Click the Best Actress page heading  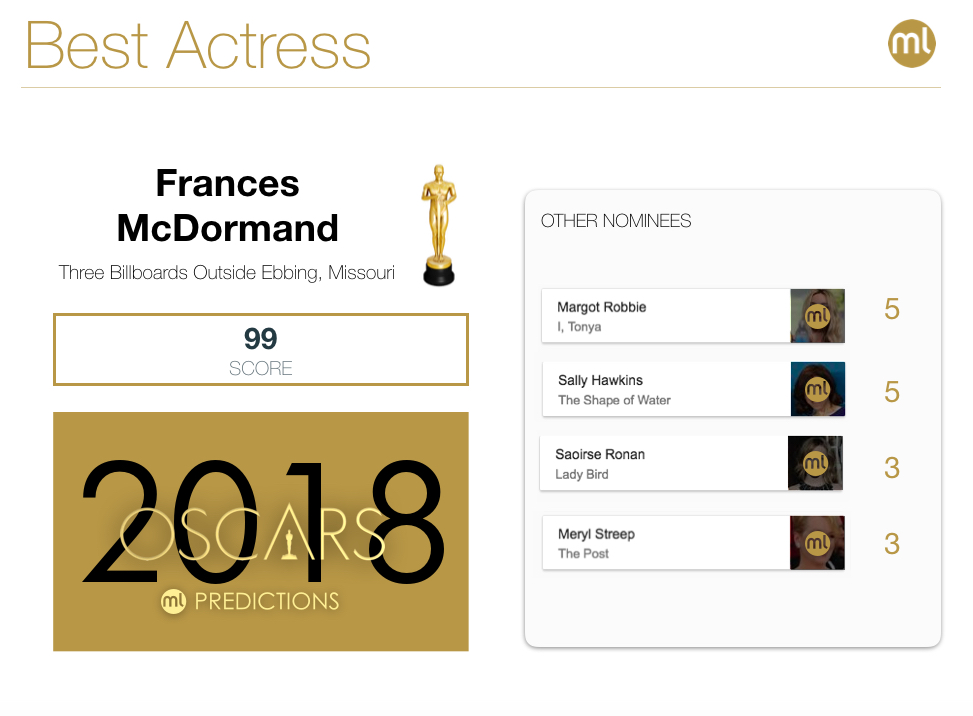tap(198, 45)
